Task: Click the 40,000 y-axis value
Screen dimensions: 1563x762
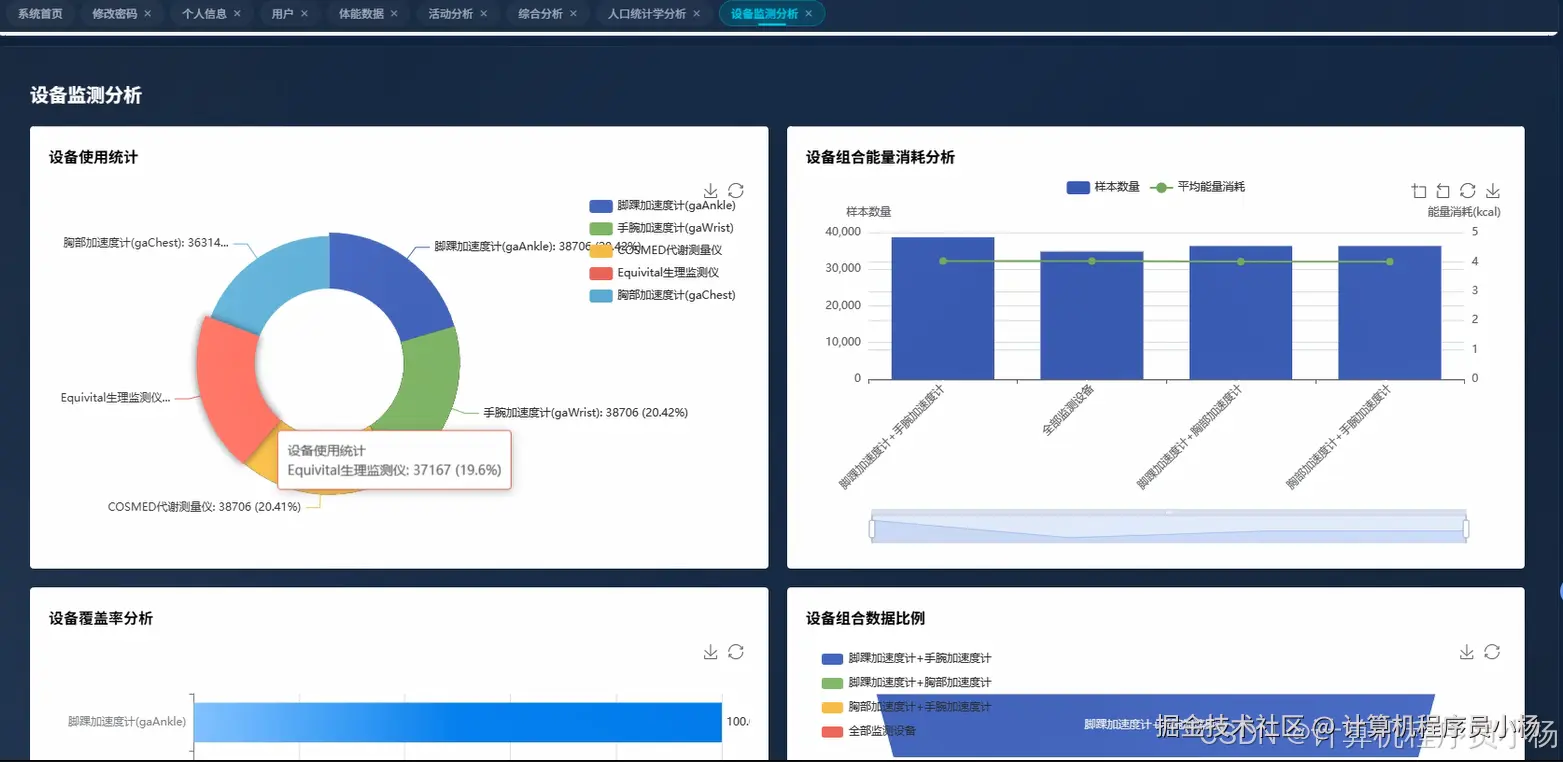Action: tap(841, 232)
